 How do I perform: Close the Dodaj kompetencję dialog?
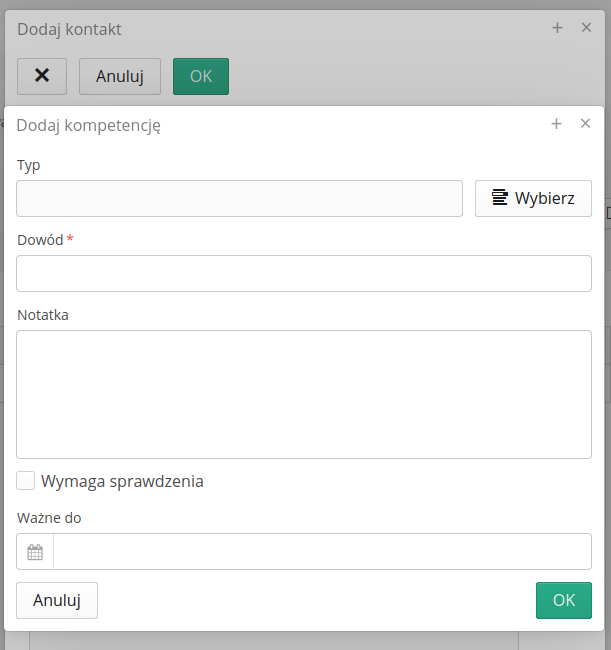point(586,124)
